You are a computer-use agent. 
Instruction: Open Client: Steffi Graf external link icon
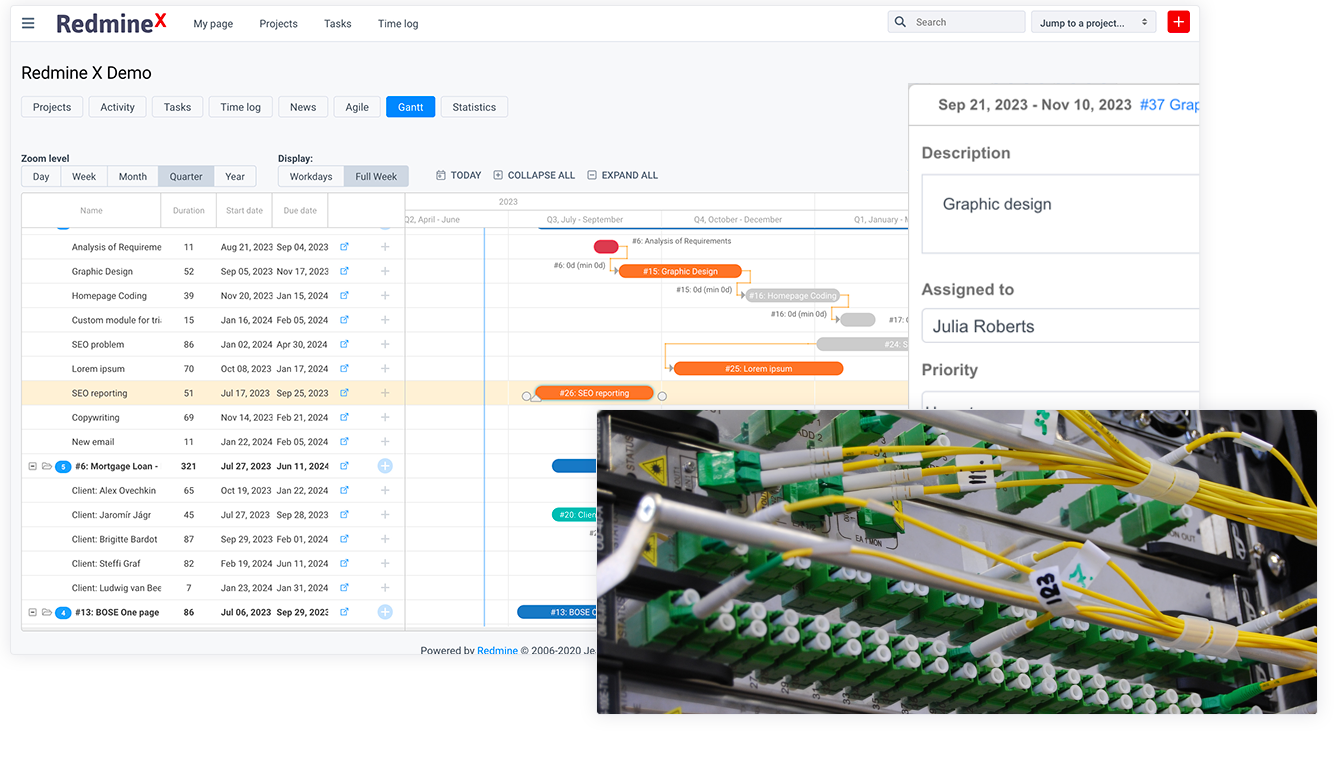click(344, 563)
